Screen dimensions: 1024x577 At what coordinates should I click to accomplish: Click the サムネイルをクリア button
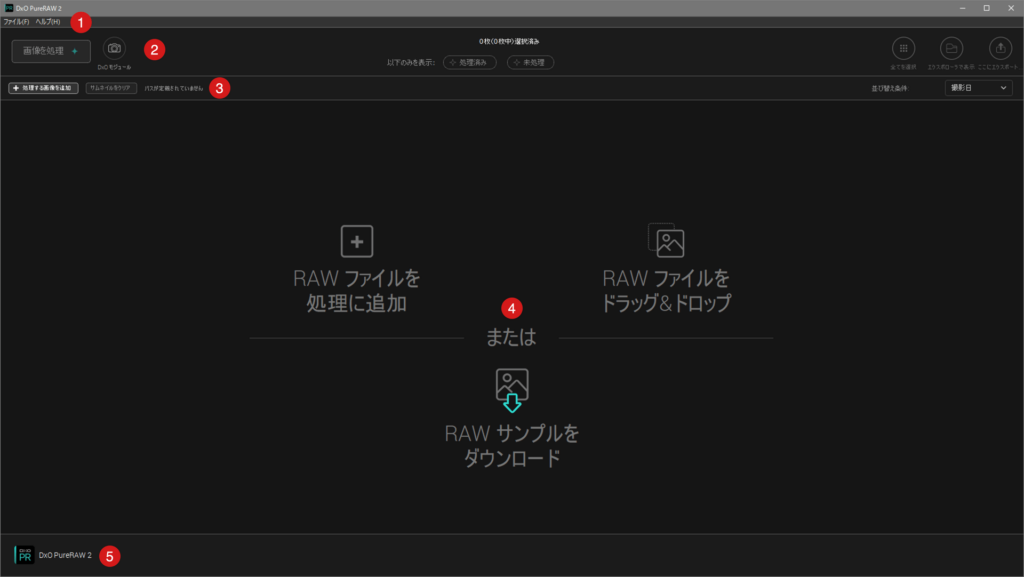[111, 87]
